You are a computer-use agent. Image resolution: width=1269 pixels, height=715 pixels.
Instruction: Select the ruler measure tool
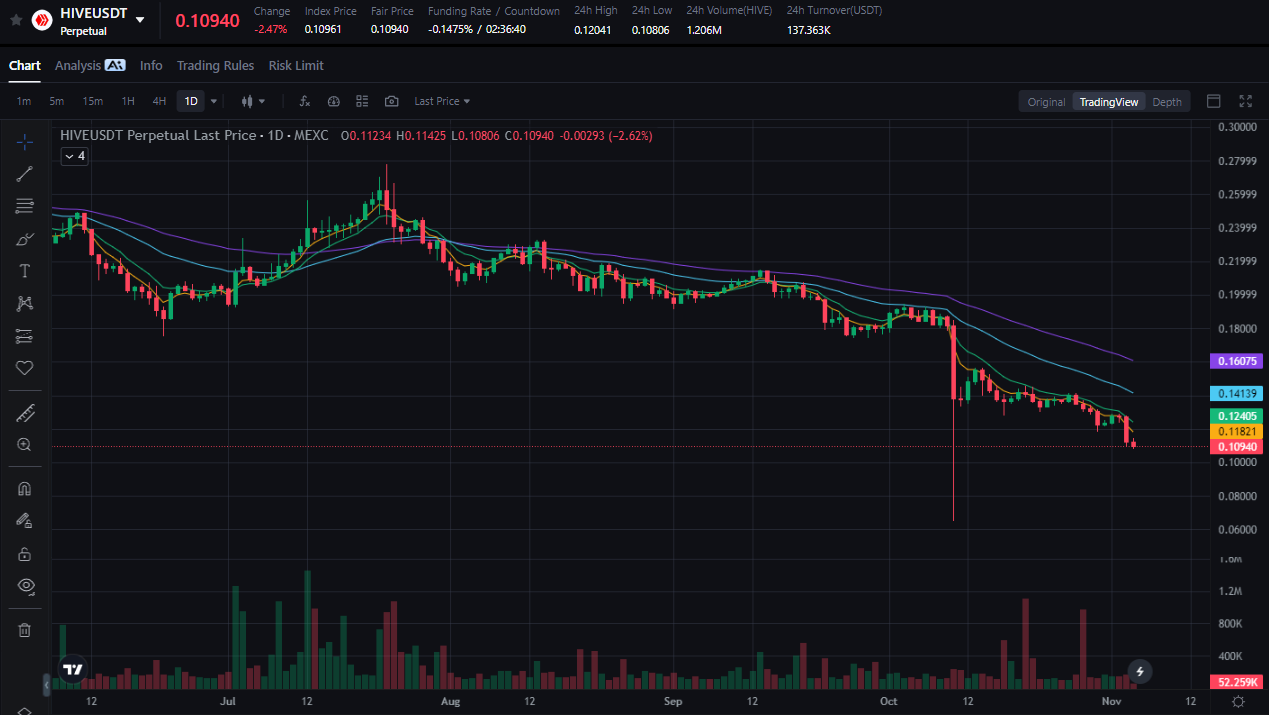tap(25, 412)
